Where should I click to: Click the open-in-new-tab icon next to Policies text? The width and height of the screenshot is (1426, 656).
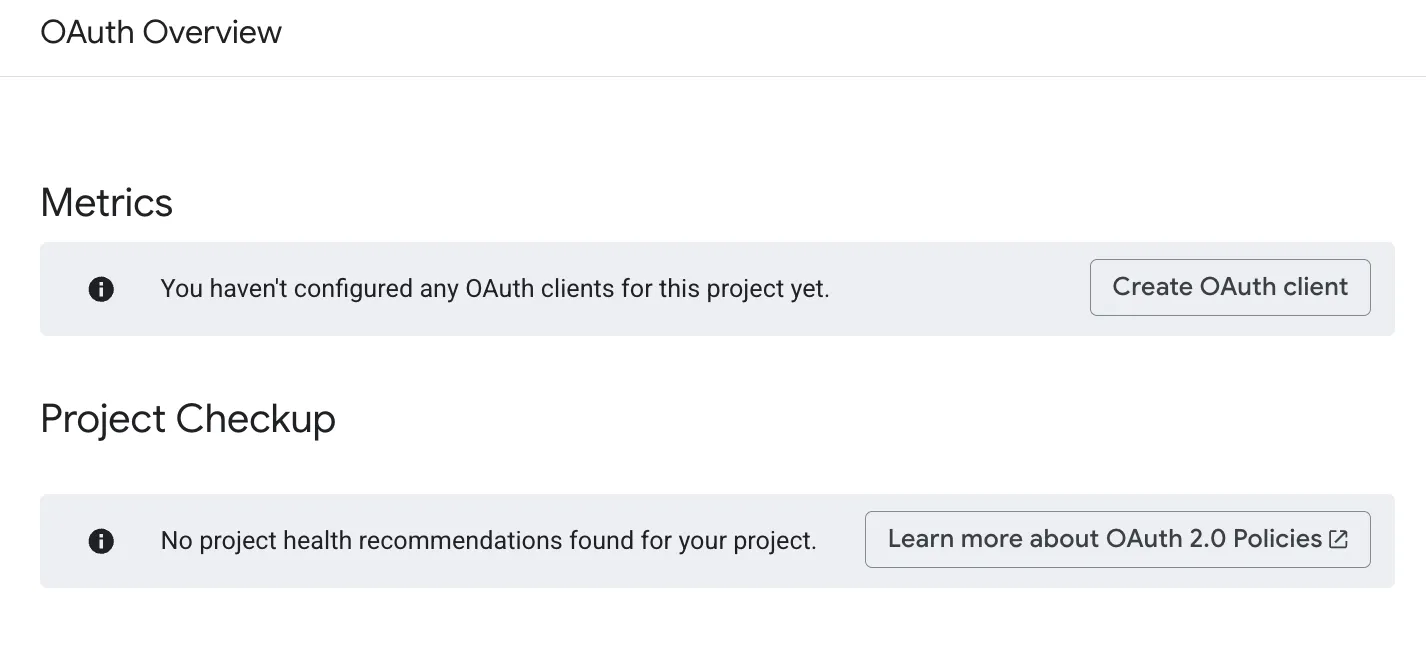click(x=1338, y=539)
